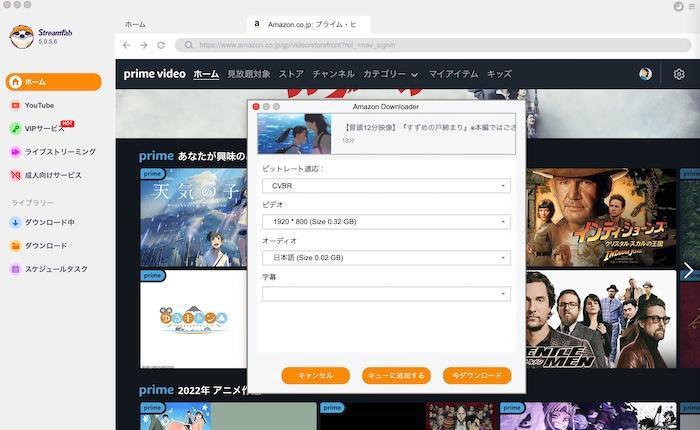Viewport: 700px width, 430px height.
Task: Click the すずめの戸締まり thumbnail in the dialog
Action: pos(295,134)
